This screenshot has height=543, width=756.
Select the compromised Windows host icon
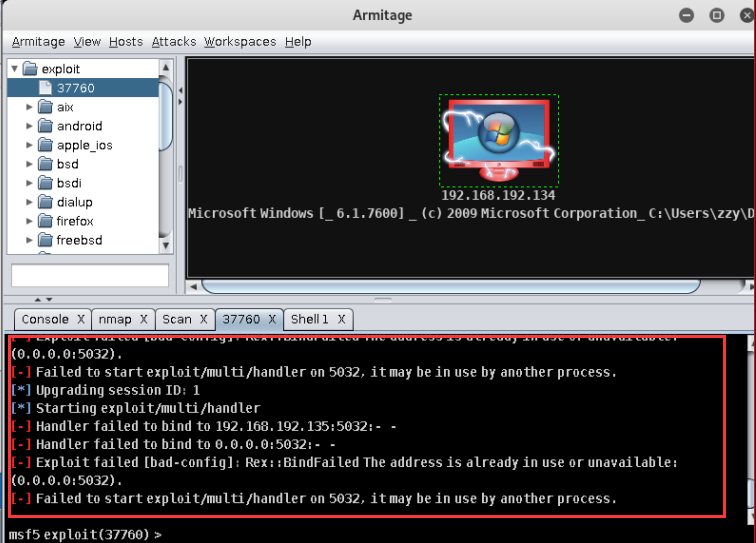coord(499,139)
